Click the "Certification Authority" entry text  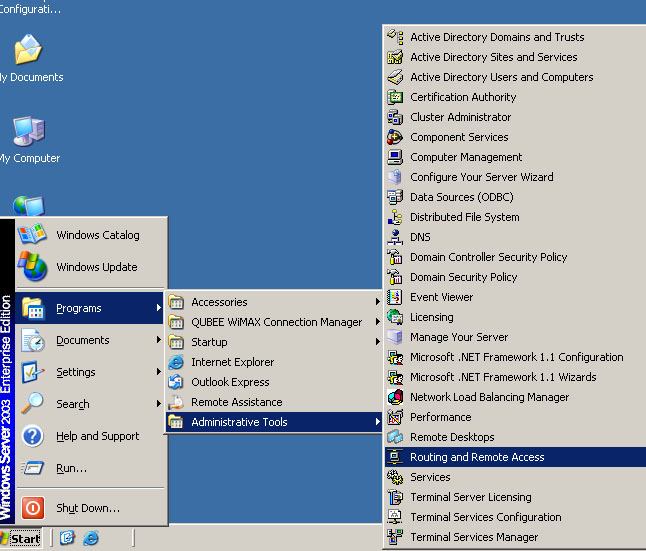tap(463, 97)
